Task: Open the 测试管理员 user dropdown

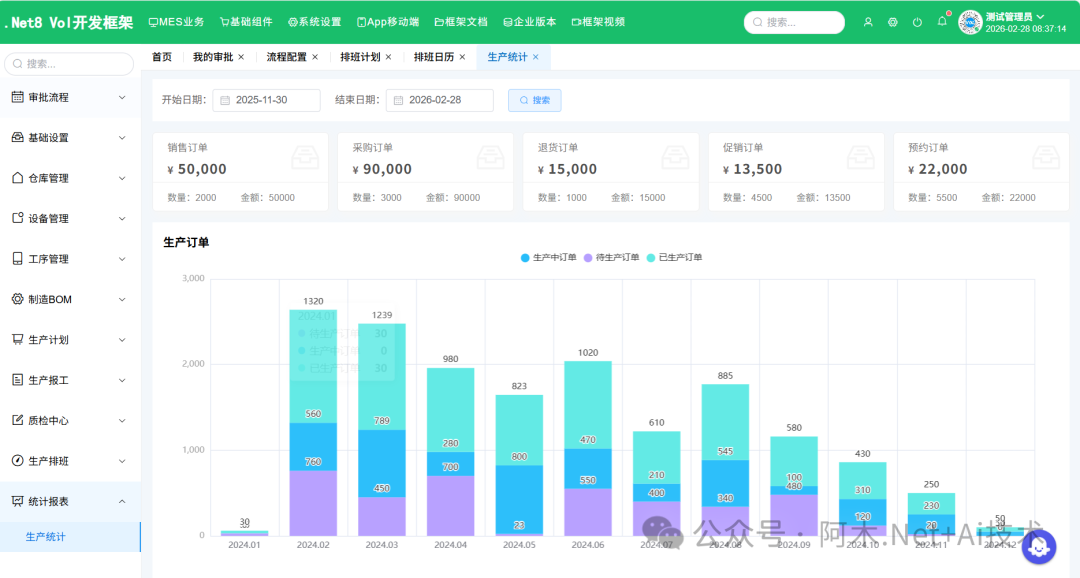Action: [x=1015, y=17]
